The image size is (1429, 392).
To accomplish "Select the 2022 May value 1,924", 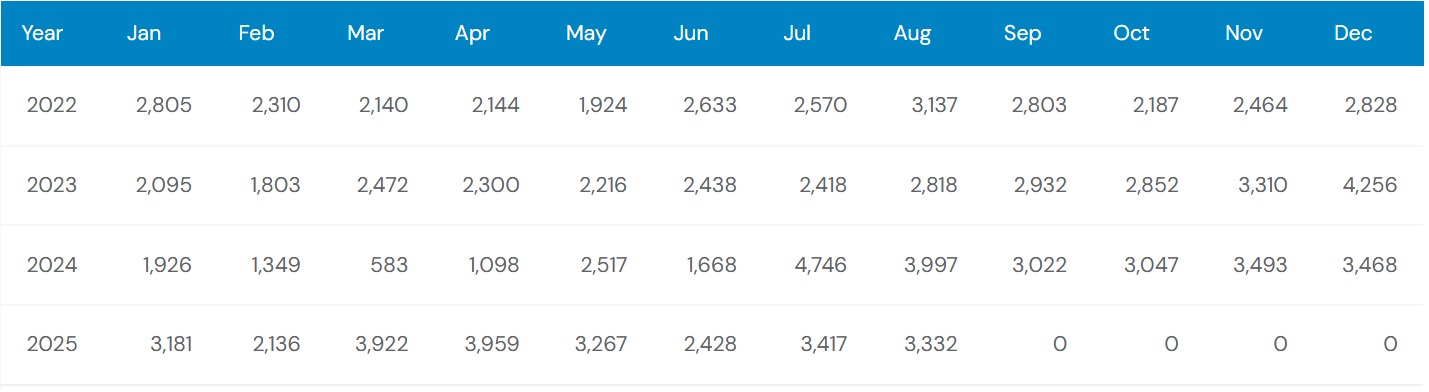I will click(x=602, y=105).
